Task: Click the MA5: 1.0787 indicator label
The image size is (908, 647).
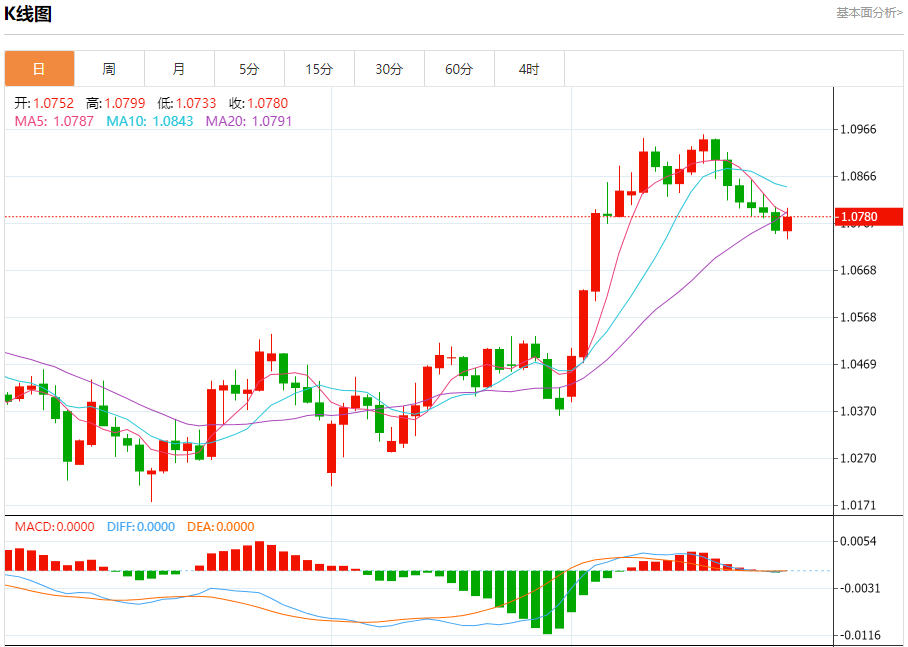Action: click(x=54, y=121)
